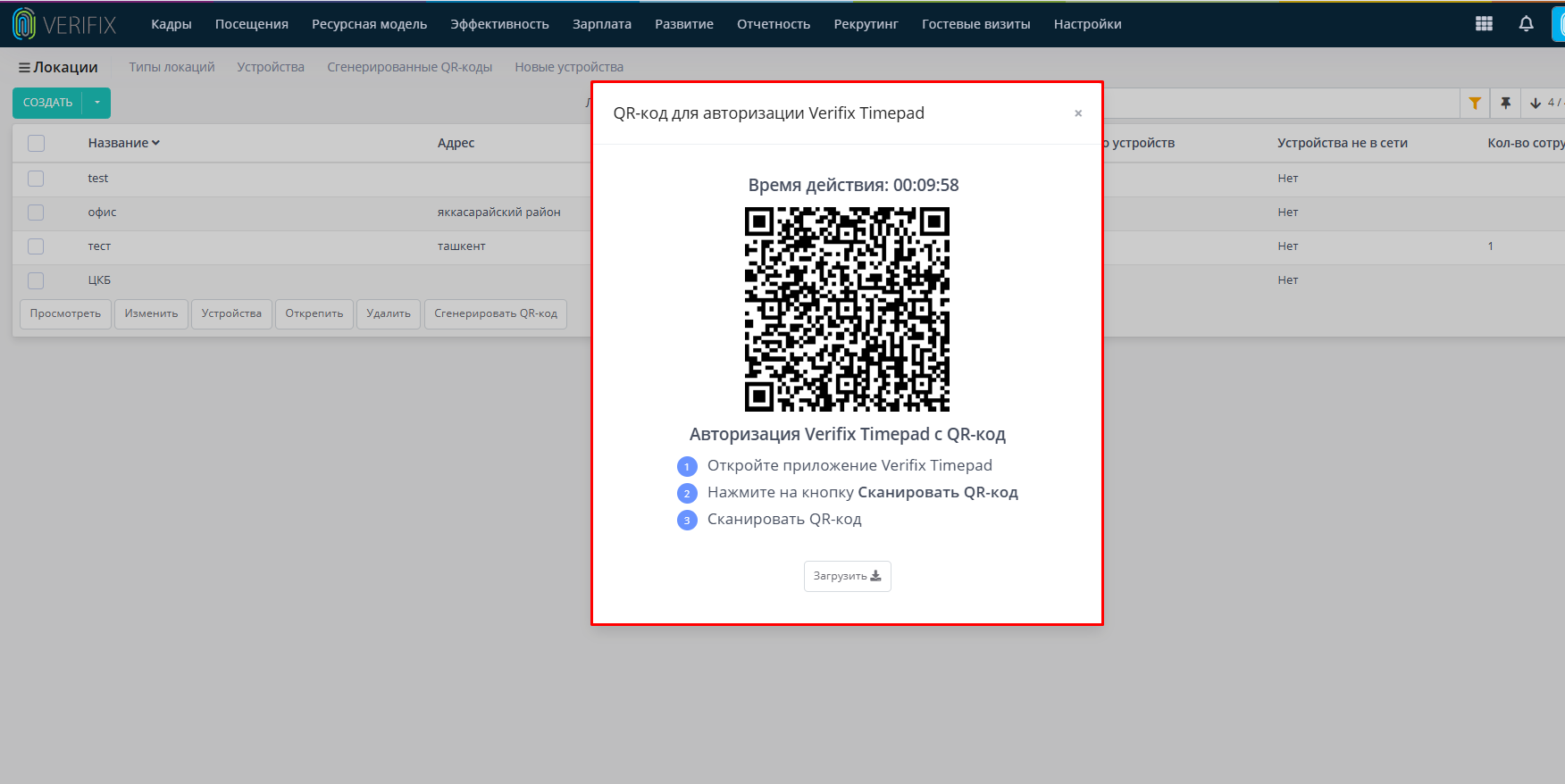Open the Гостевые визиты menu
The image size is (1565, 784).
point(976,24)
